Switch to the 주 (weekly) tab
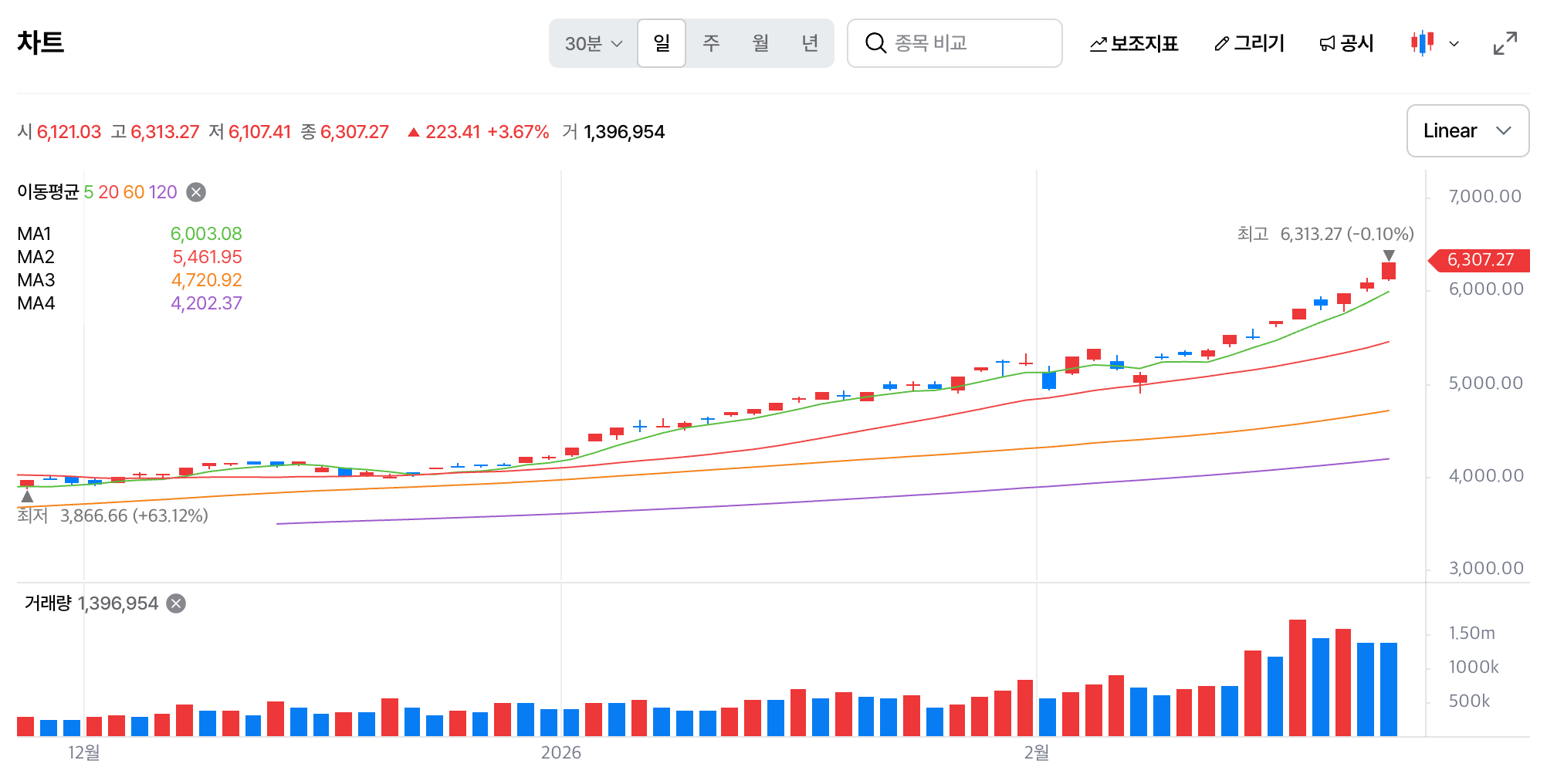This screenshot has width=1547, height=784. tap(711, 43)
